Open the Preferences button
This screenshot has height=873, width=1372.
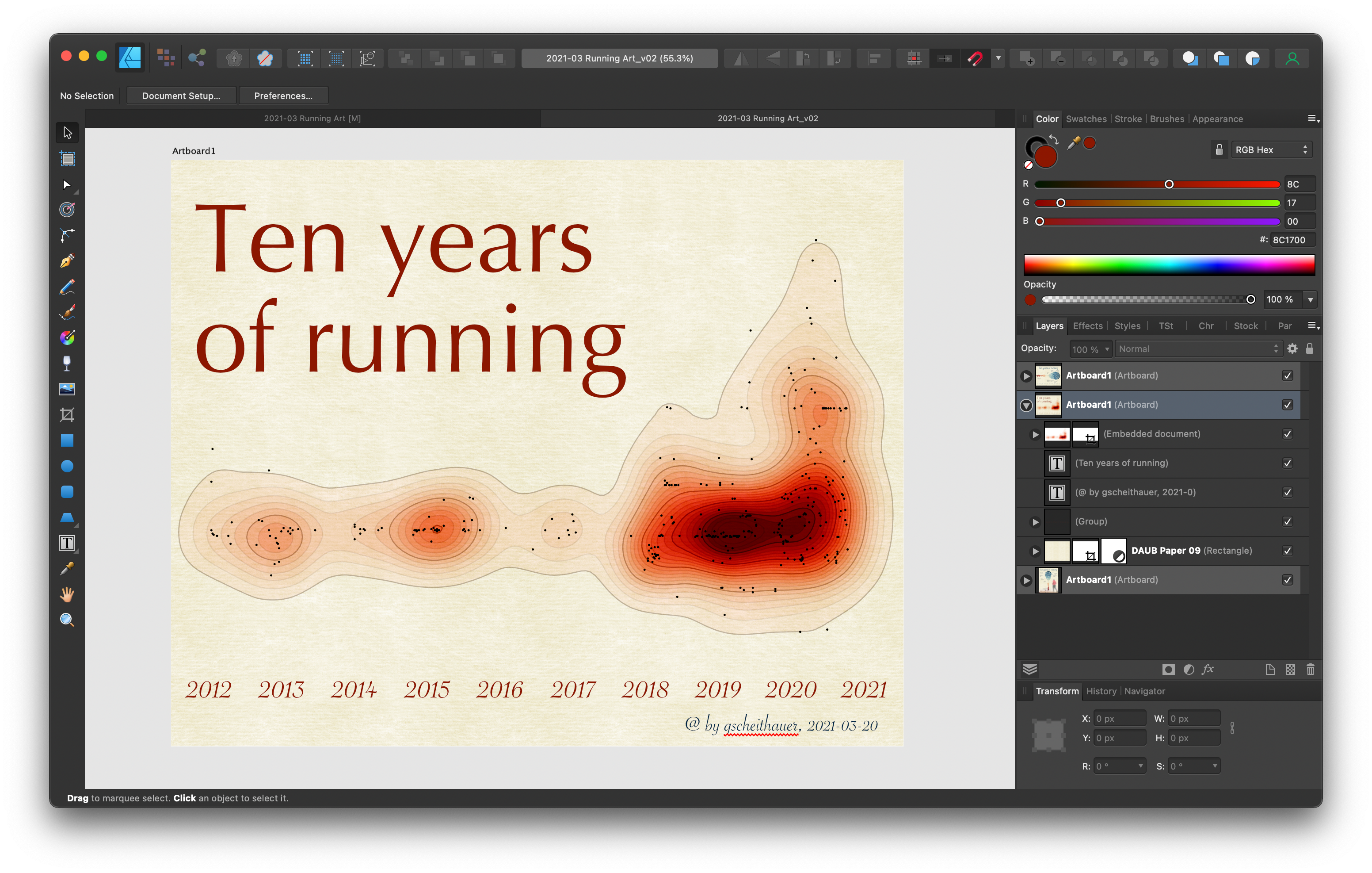point(283,96)
